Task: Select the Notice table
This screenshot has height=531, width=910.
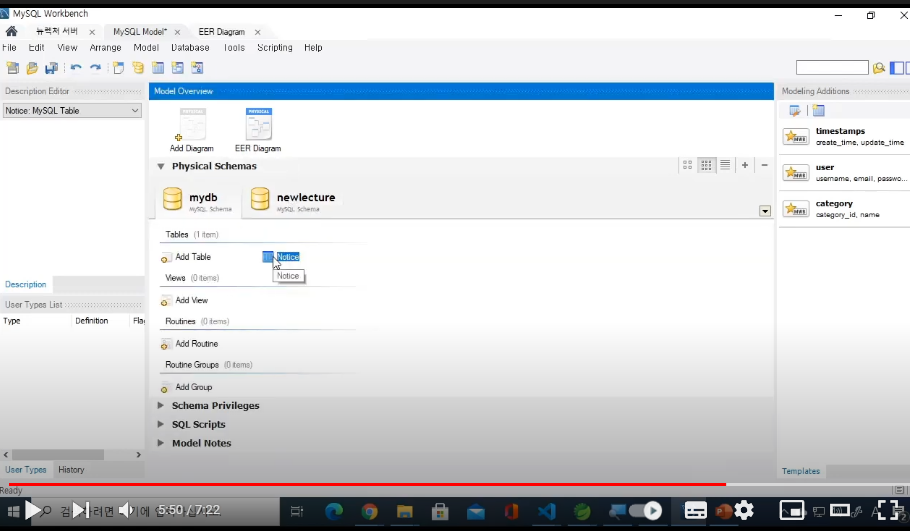Action: click(281, 257)
